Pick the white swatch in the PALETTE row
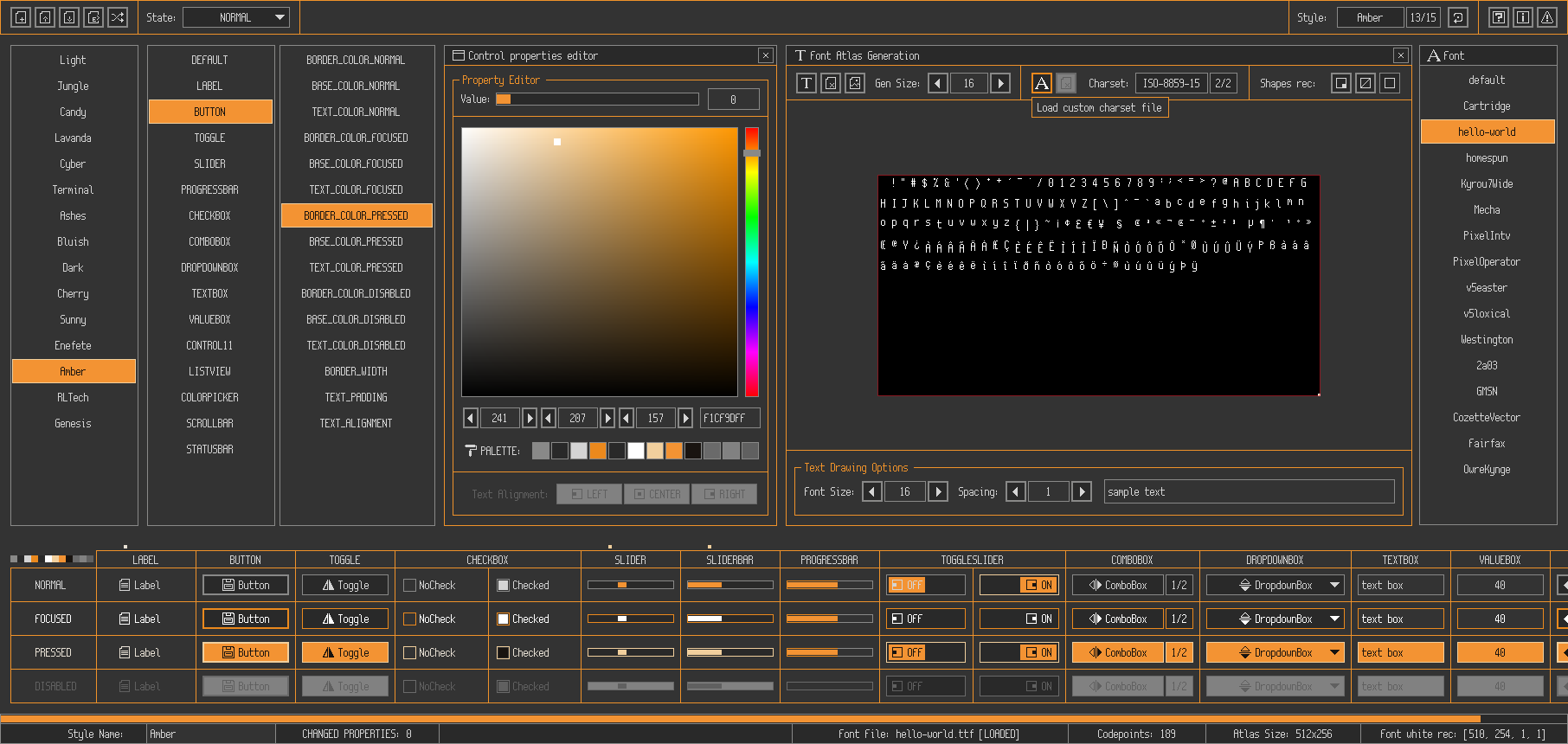The image size is (1568, 744). [636, 451]
